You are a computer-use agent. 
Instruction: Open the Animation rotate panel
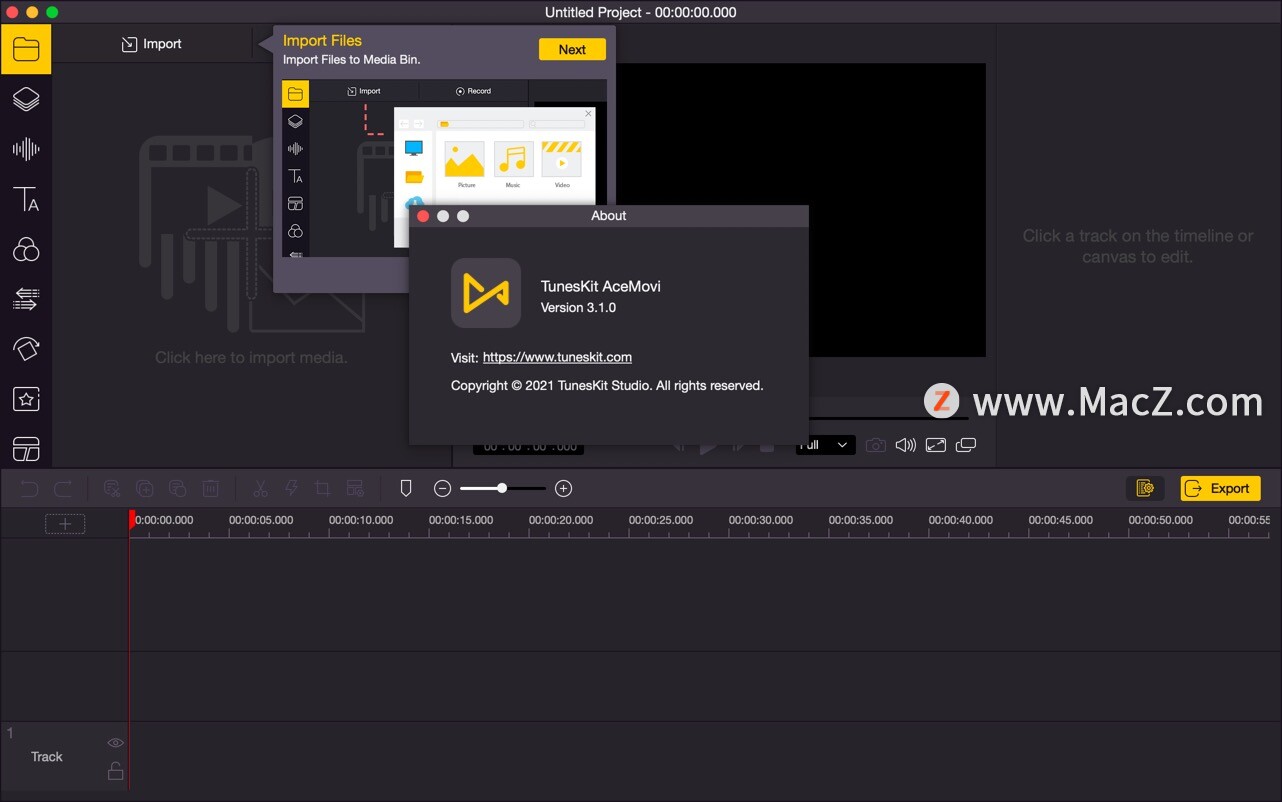point(26,349)
